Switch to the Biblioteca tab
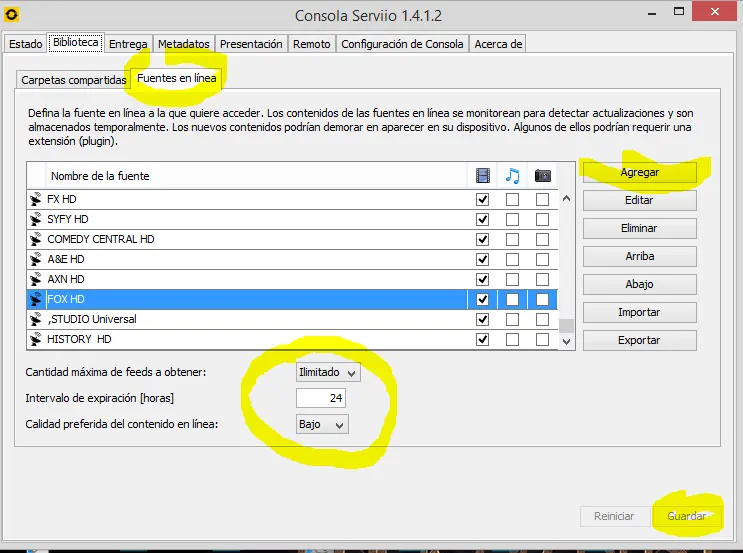The height and width of the screenshot is (553, 743). 76,42
